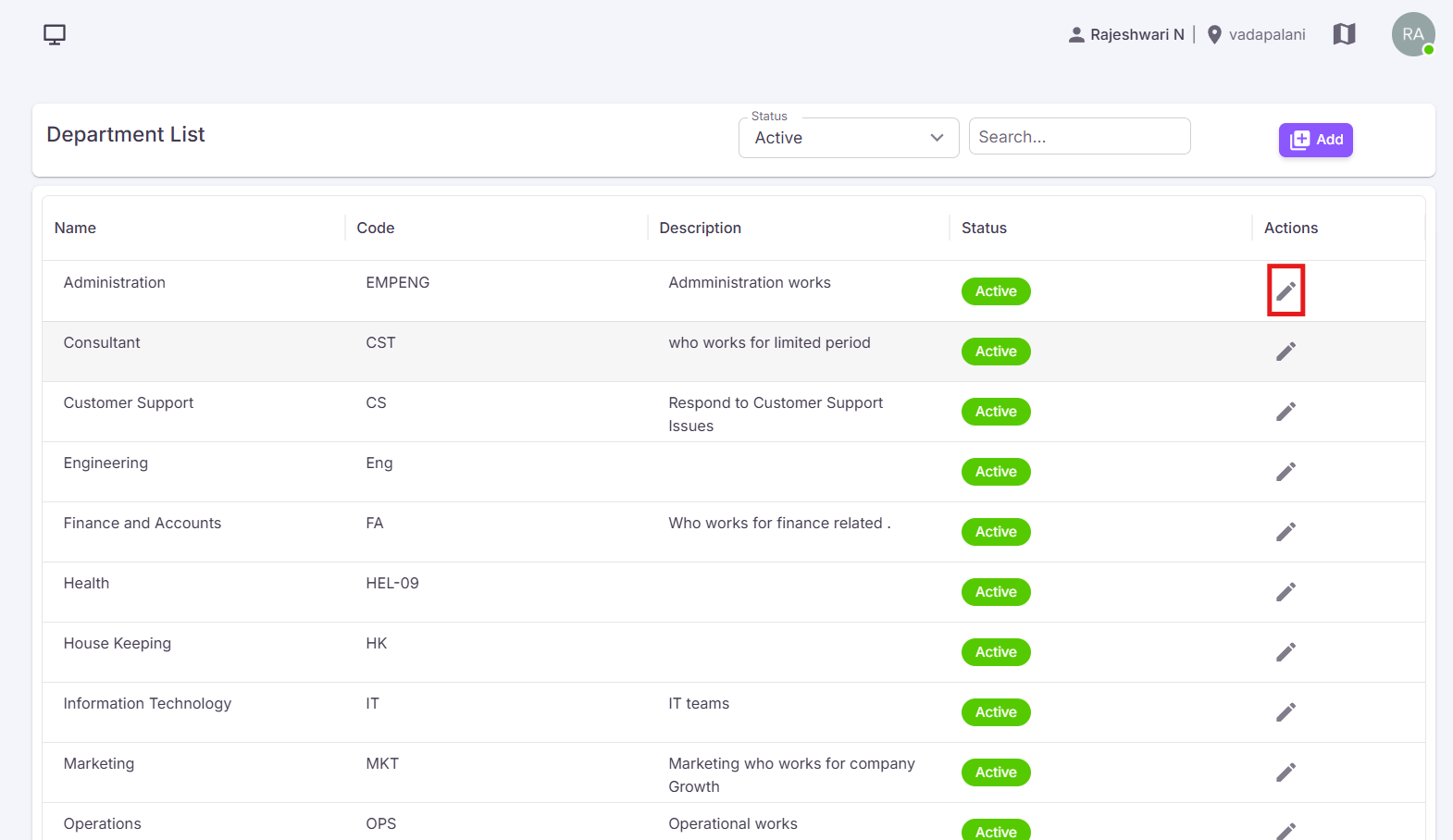Click the Rajeshwari N user name
The width and height of the screenshot is (1453, 840).
pos(1136,34)
